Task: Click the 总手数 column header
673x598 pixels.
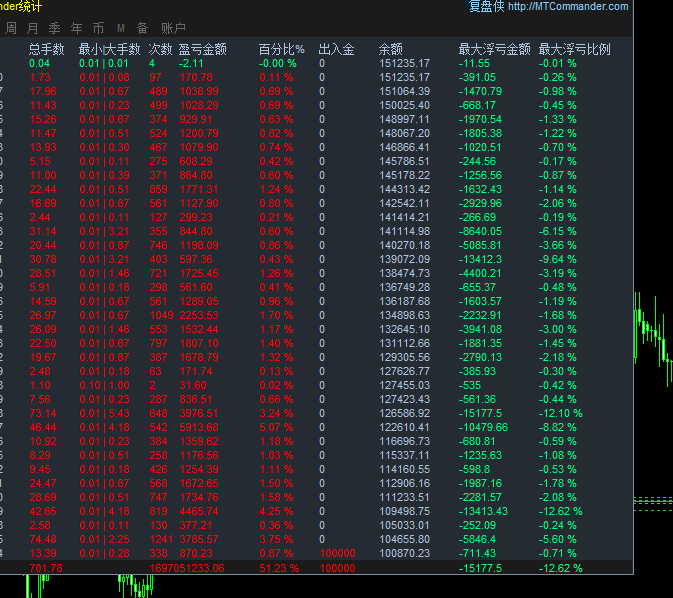Action: click(x=46, y=49)
